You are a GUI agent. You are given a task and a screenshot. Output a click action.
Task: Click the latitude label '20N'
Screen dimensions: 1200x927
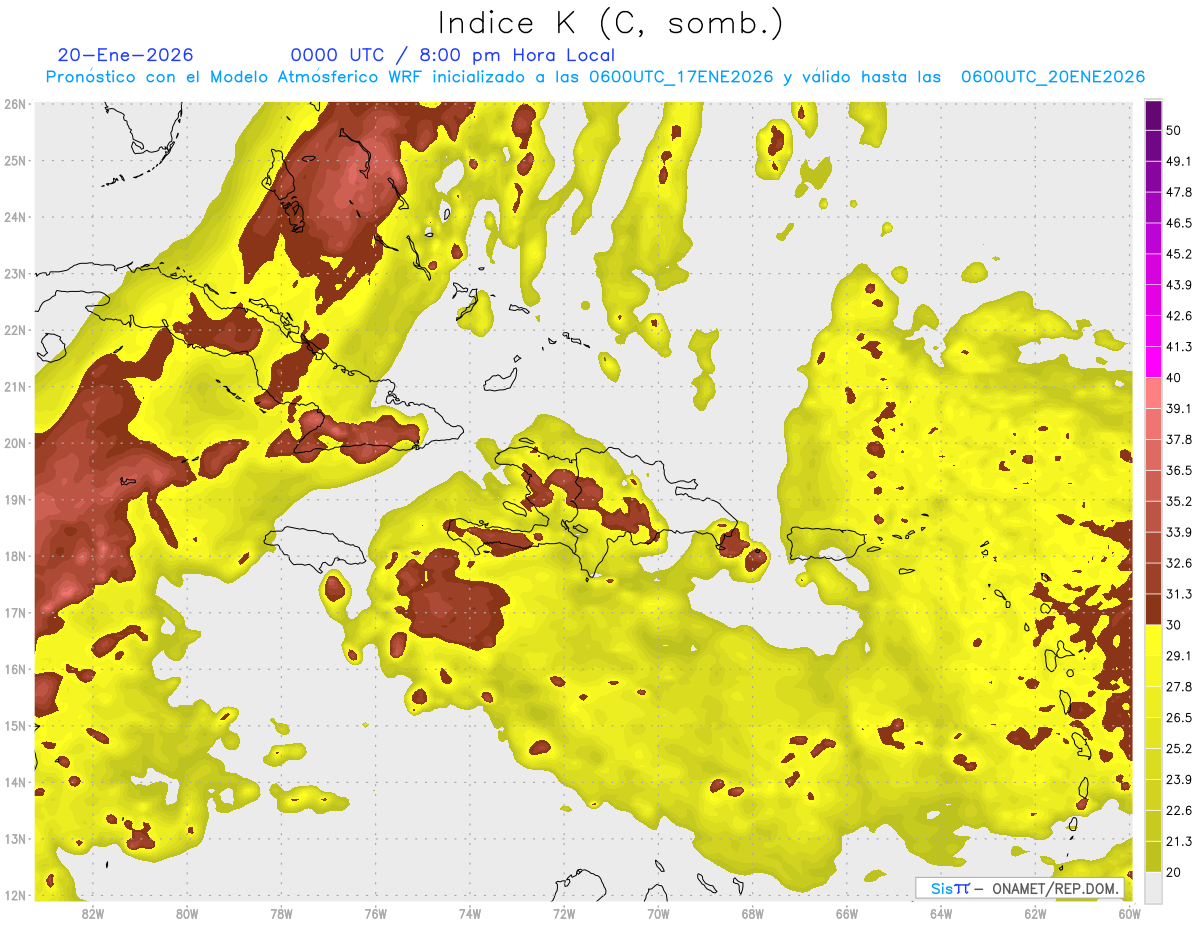pyautogui.click(x=15, y=443)
